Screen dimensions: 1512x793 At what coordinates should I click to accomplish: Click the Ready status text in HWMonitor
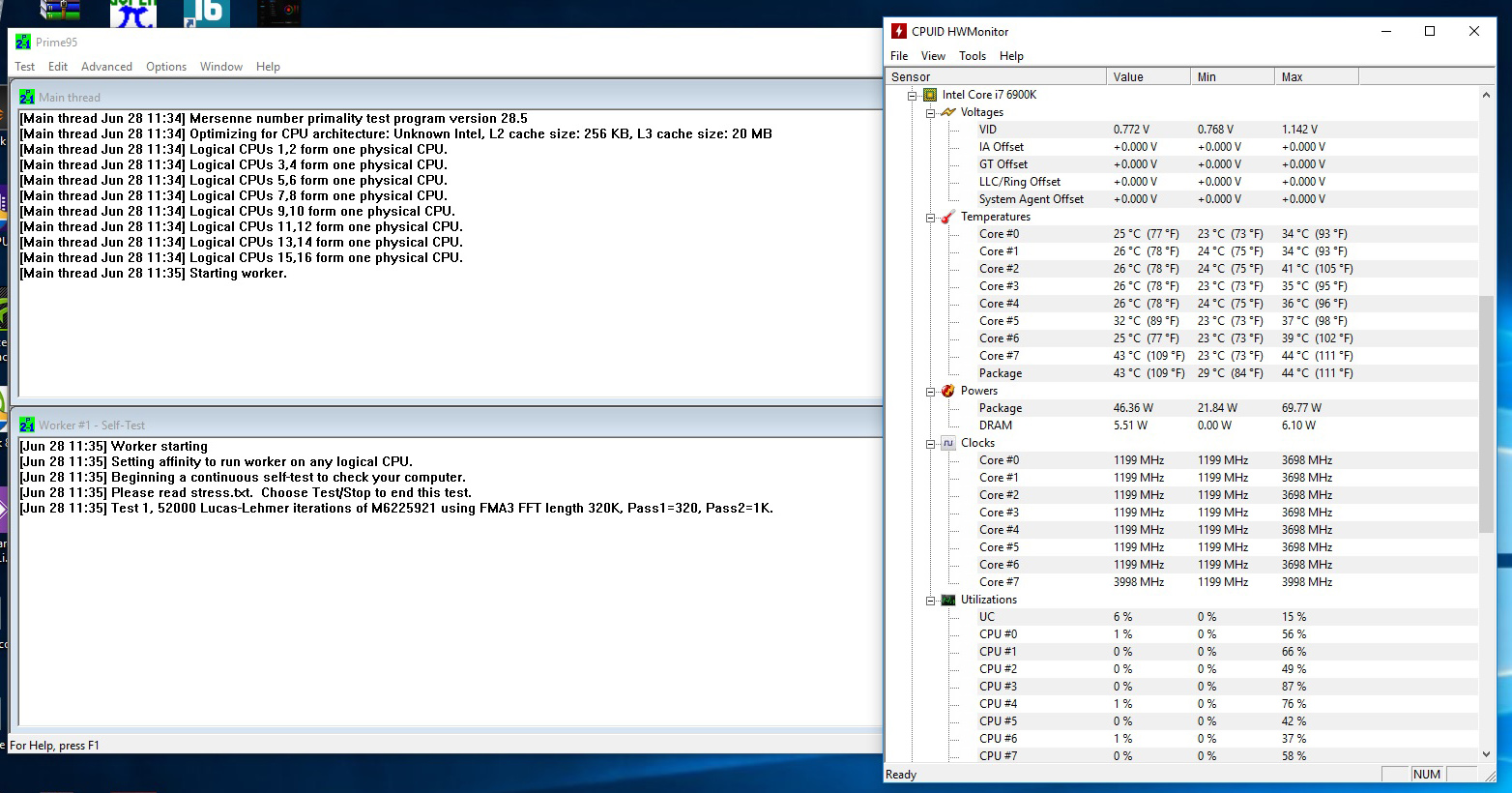pos(901,775)
